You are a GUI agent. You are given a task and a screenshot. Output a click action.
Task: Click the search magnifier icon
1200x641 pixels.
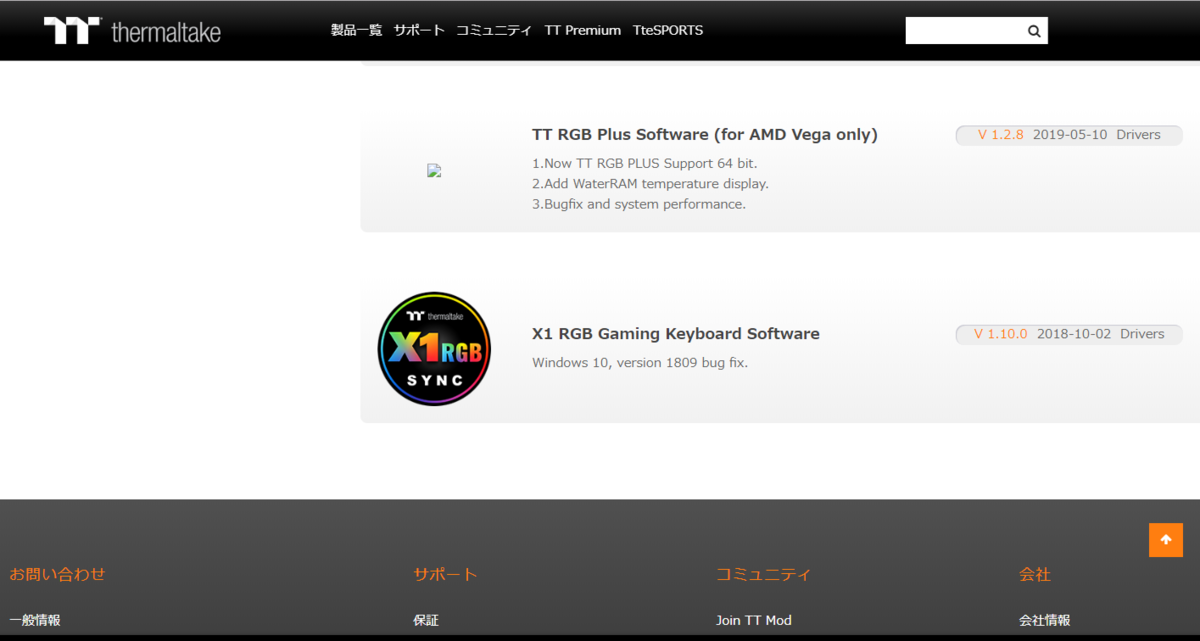pos(1034,31)
